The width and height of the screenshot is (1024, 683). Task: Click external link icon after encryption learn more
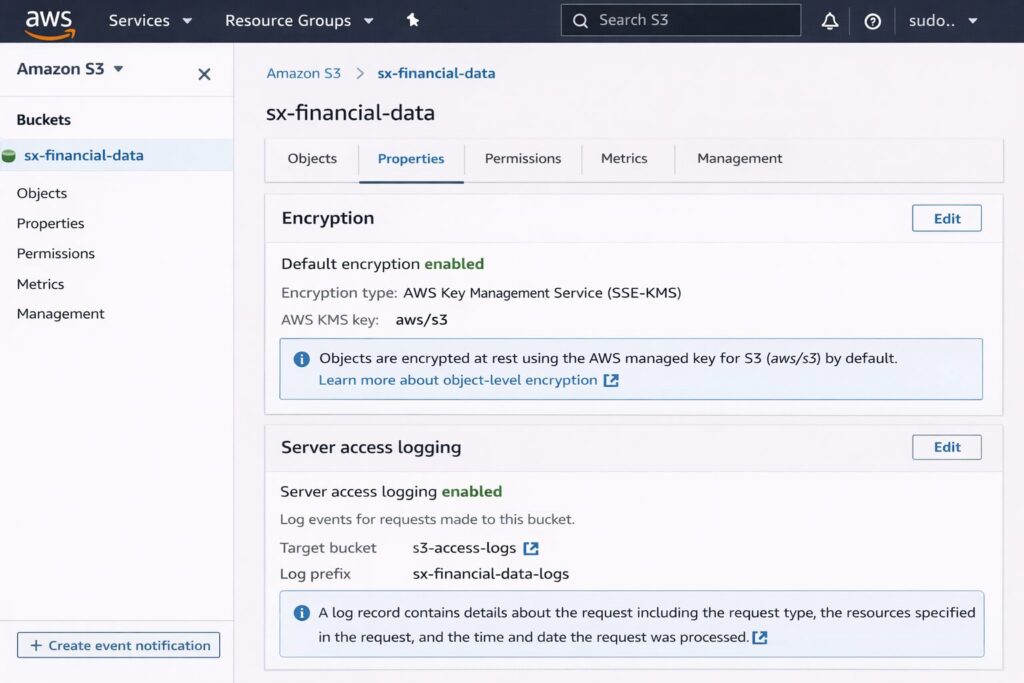tap(611, 381)
